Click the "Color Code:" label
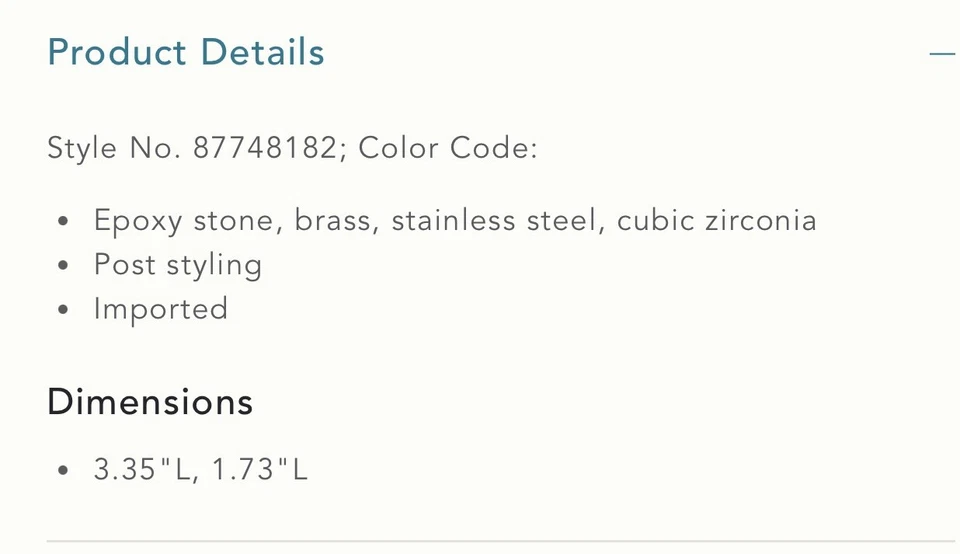960x554 pixels. (448, 148)
